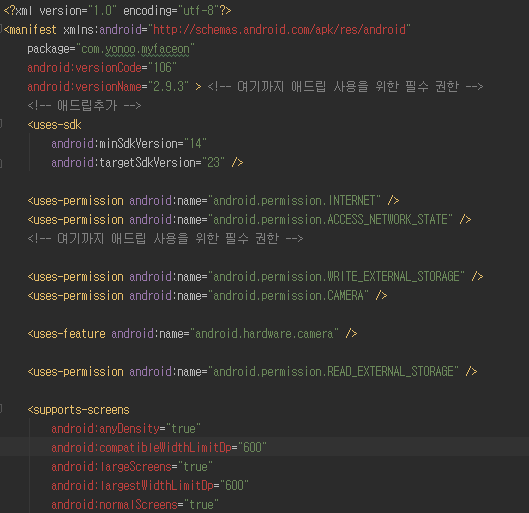
Task: Click the package name com.yonoo.myfaceon
Action: [x=135, y=49]
